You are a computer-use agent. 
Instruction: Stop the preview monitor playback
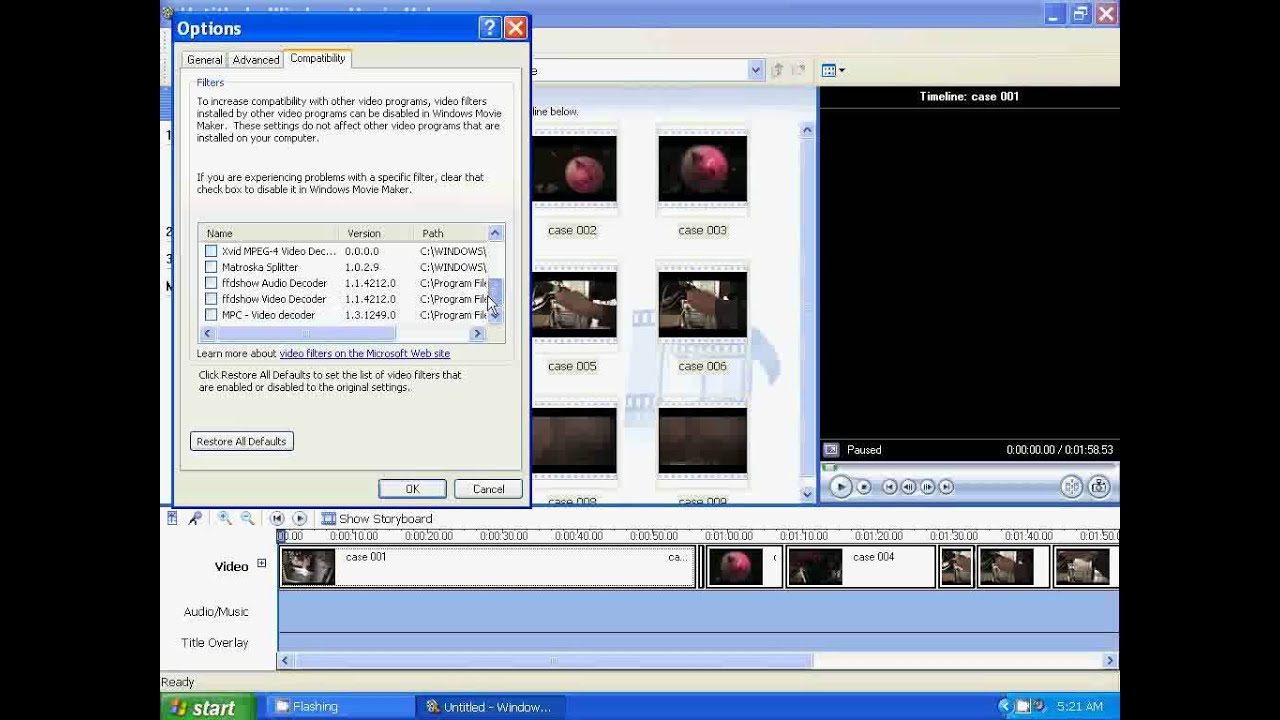click(864, 487)
